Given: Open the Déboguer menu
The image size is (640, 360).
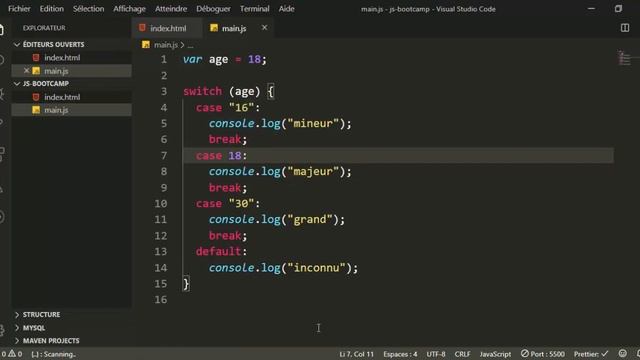Looking at the screenshot, I should (213, 9).
